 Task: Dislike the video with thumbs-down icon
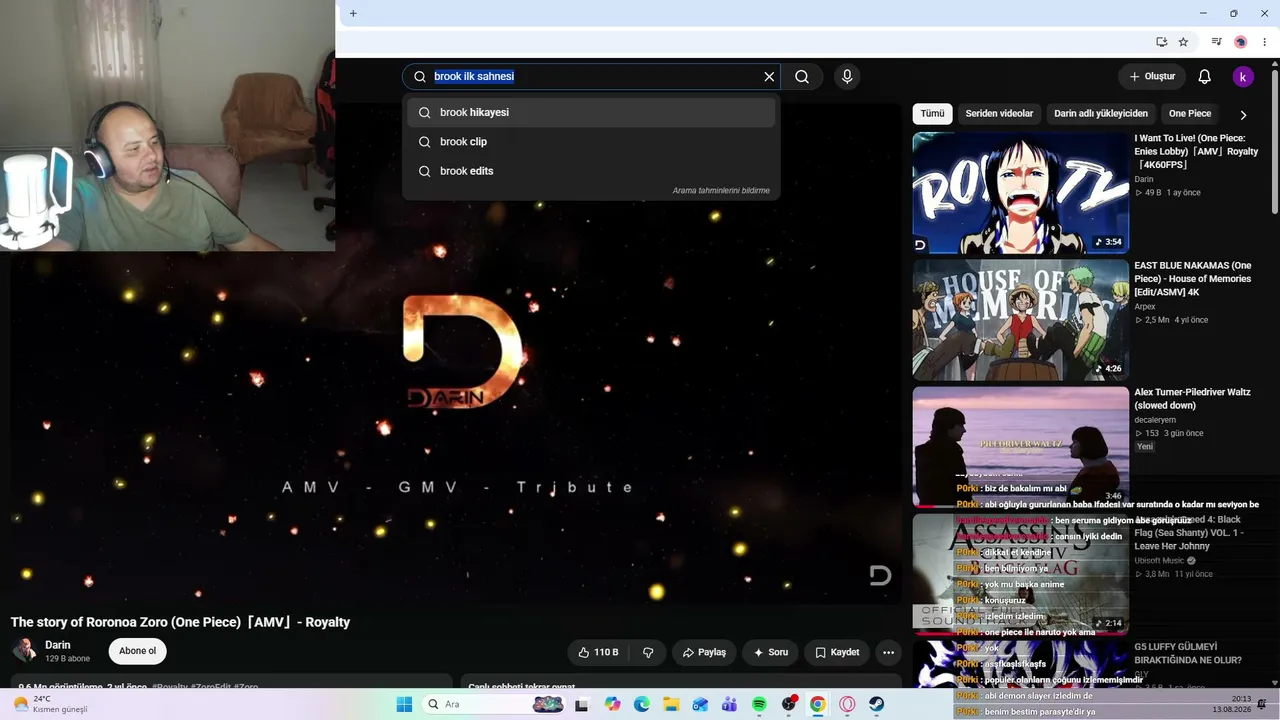[648, 652]
